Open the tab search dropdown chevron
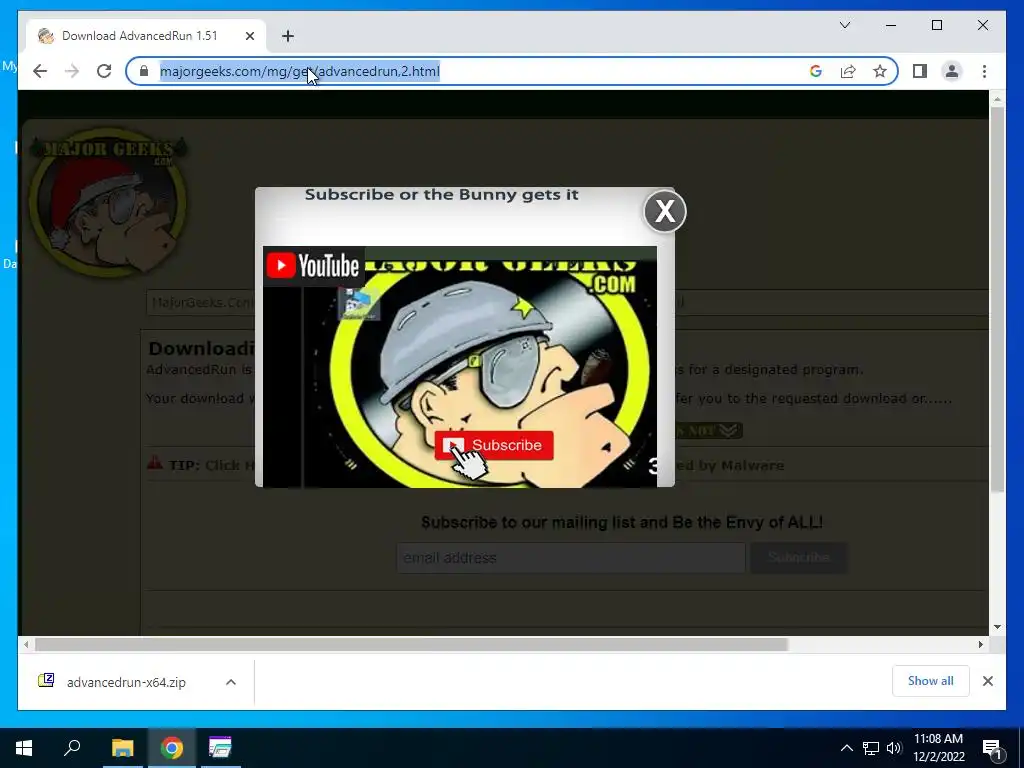 click(845, 25)
